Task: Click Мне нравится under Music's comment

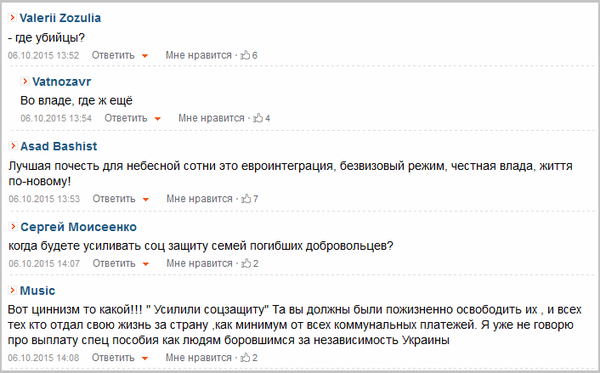Action: point(198,357)
